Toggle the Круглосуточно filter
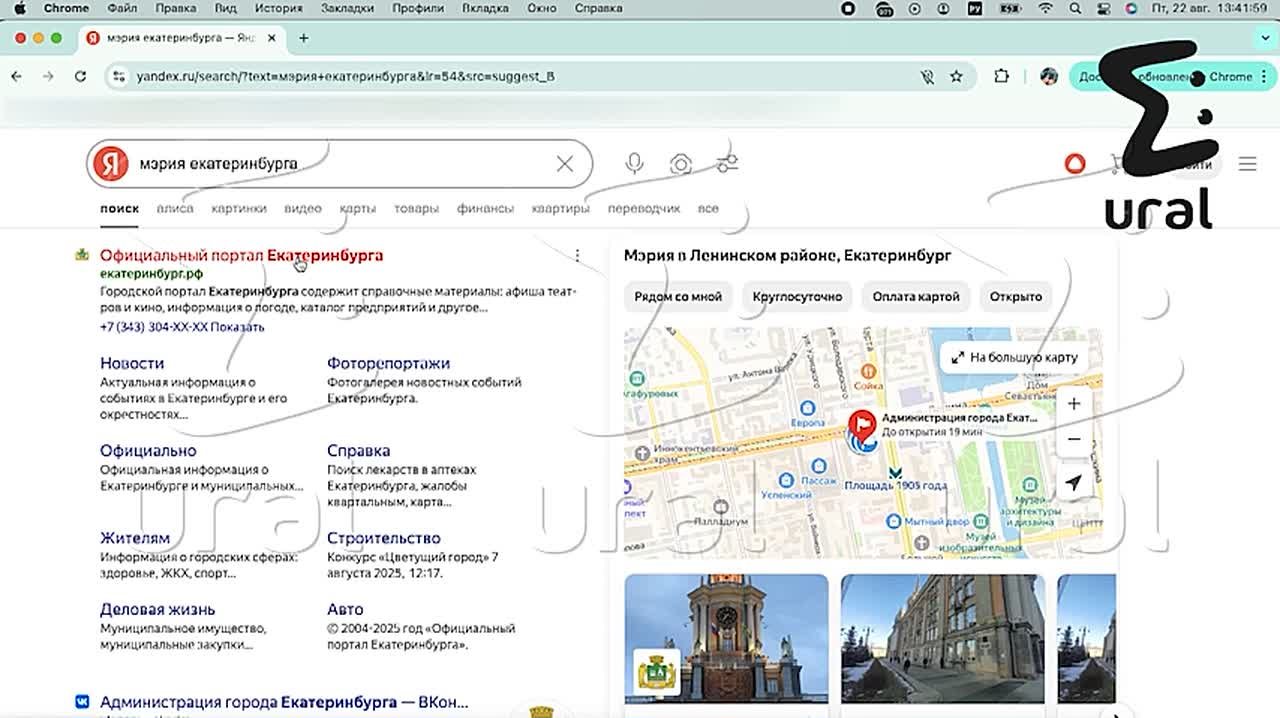This screenshot has height=718, width=1280. point(797,297)
